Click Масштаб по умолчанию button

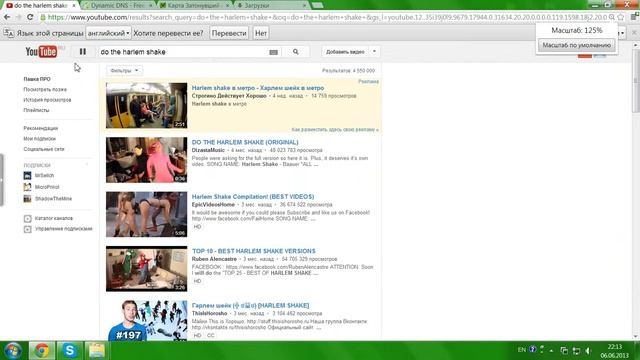576,45
